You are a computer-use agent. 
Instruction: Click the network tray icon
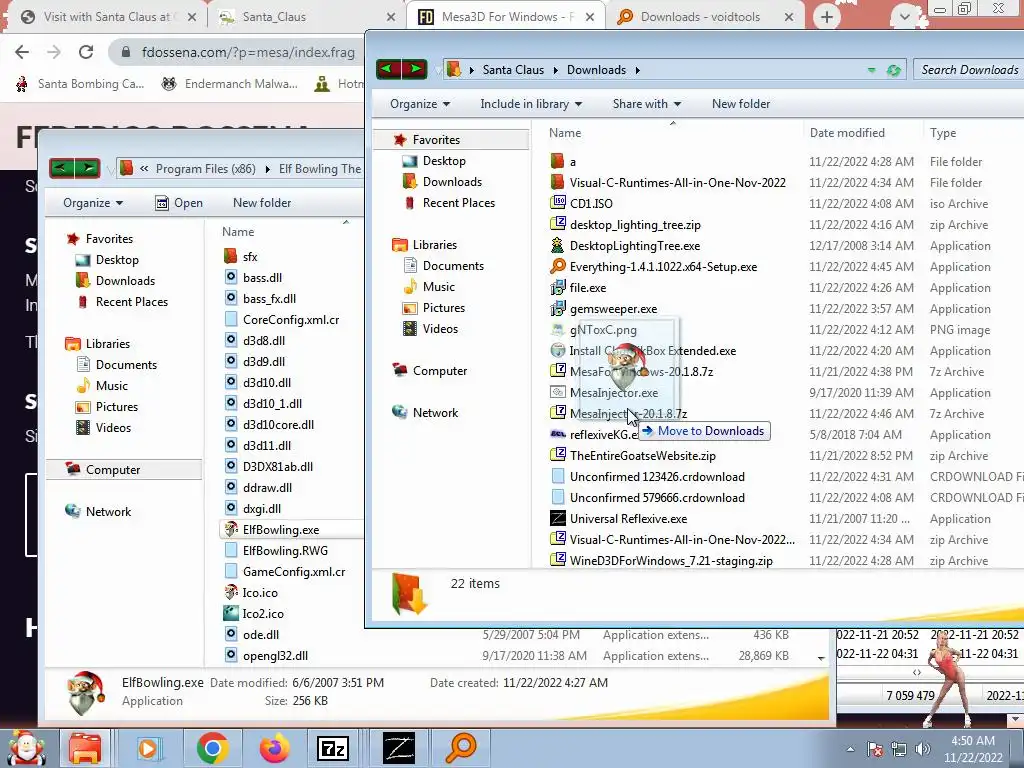[x=899, y=749]
